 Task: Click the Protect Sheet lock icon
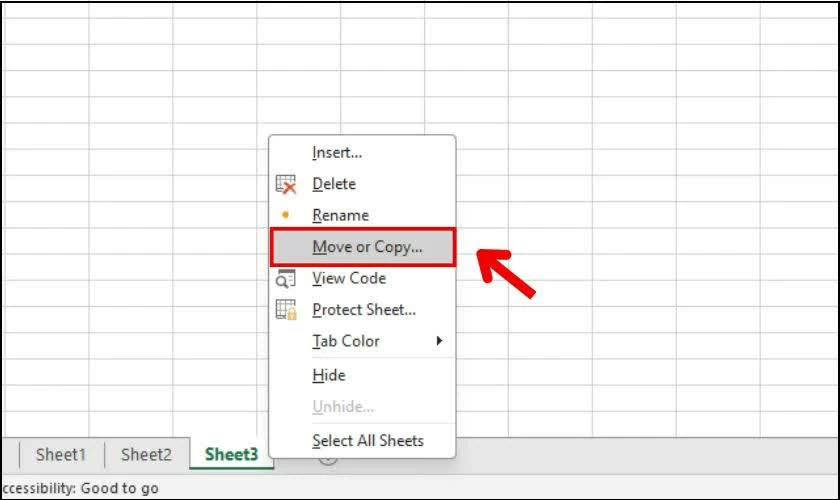pos(286,310)
